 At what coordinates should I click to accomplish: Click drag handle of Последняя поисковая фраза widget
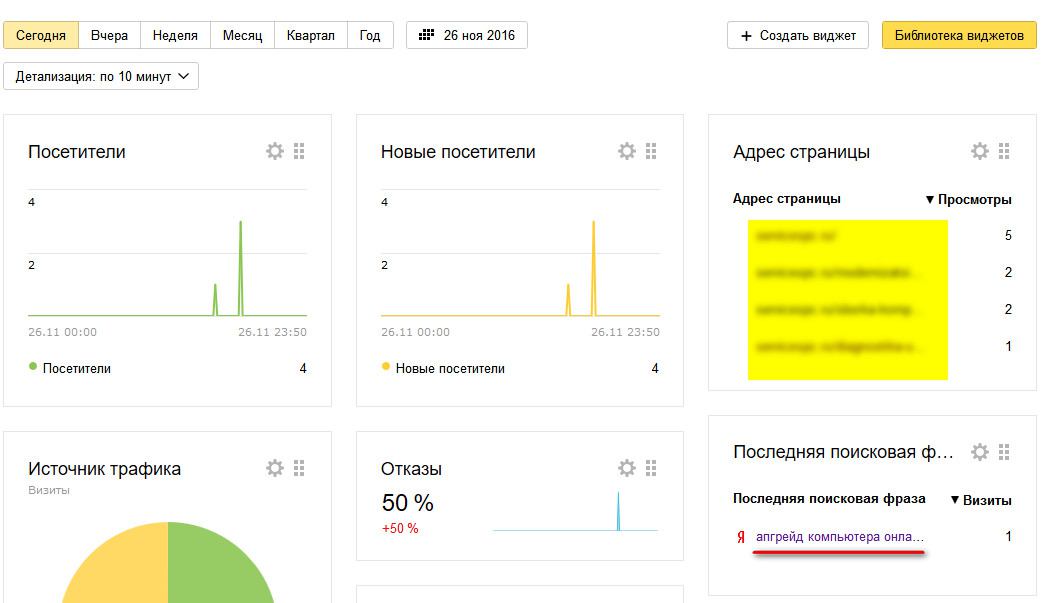(x=1004, y=452)
